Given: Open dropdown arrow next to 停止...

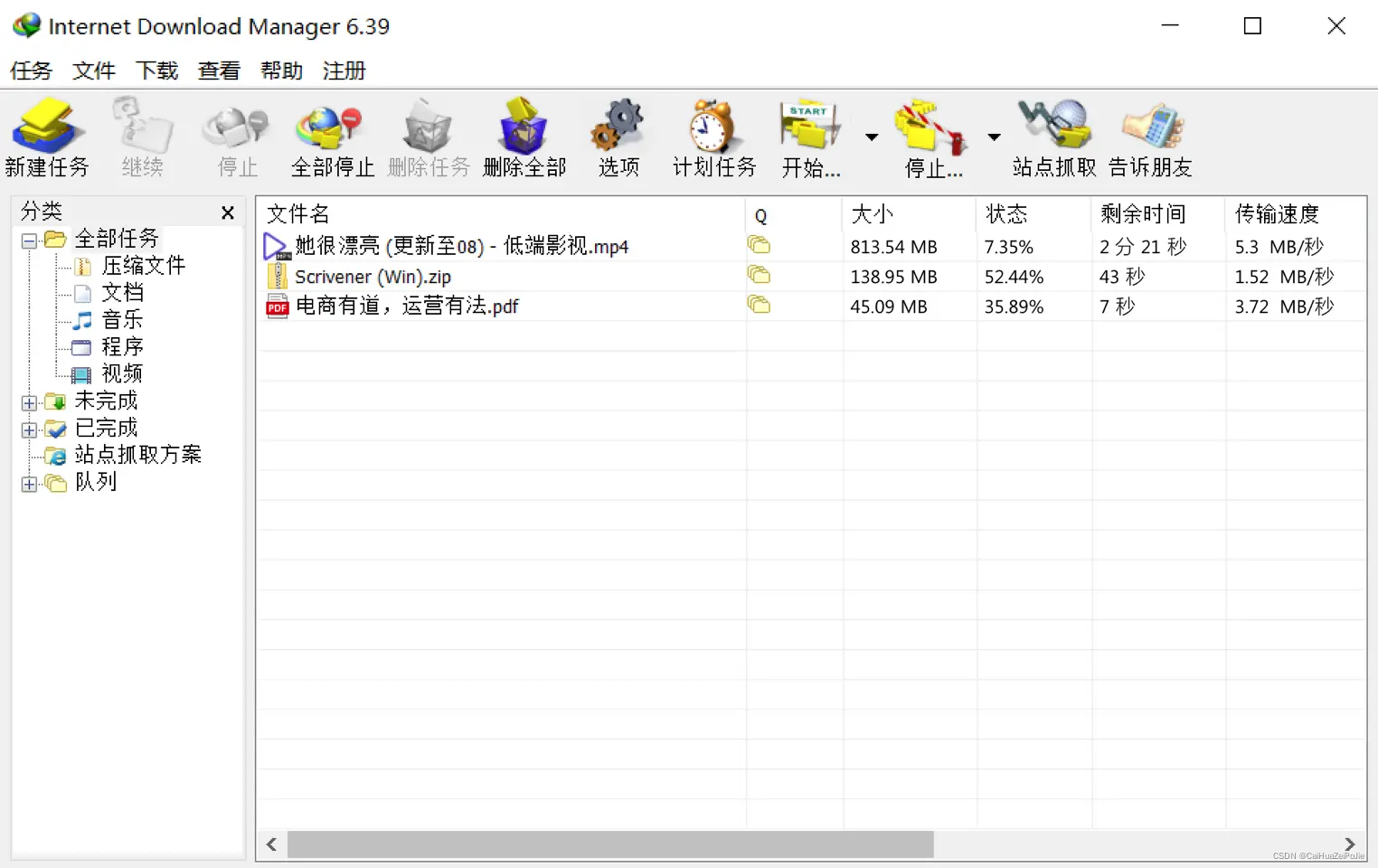Looking at the screenshot, I should (994, 137).
